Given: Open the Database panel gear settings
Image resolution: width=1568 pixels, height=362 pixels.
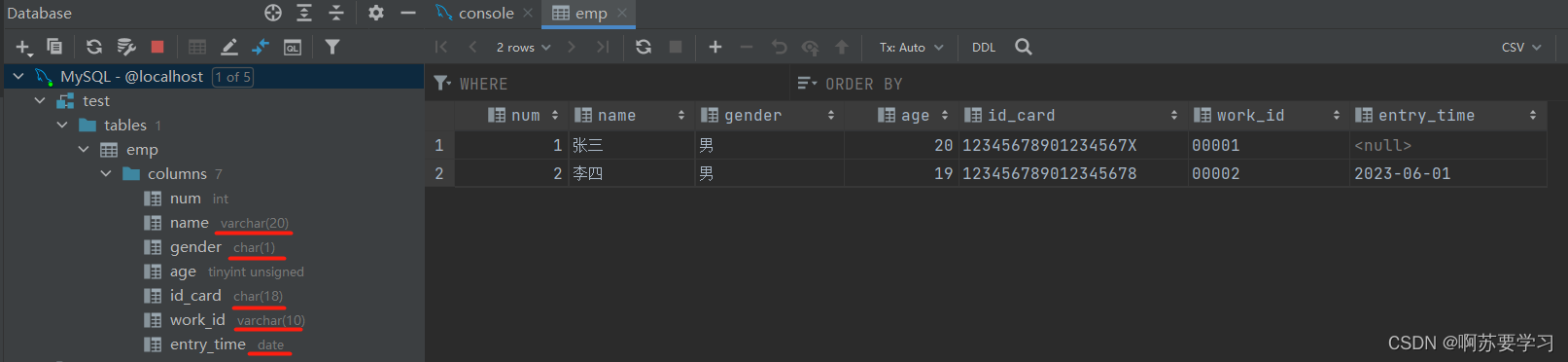Looking at the screenshot, I should [376, 13].
